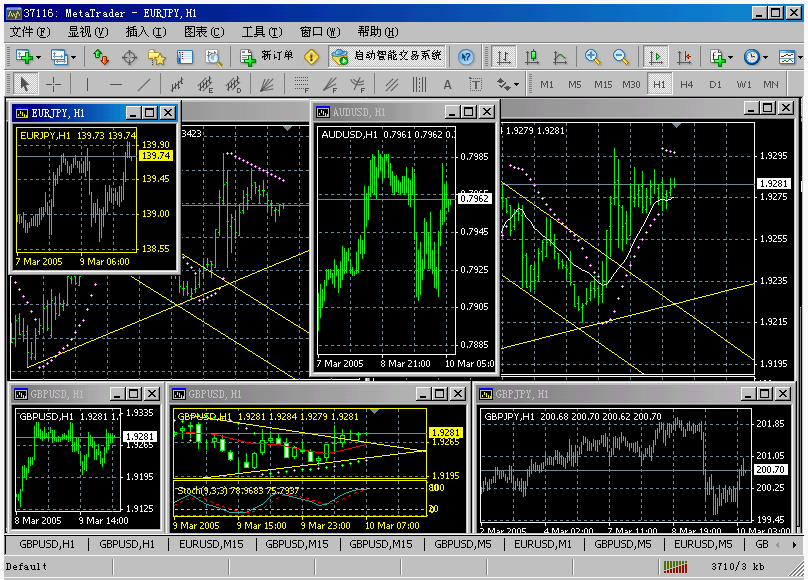The image size is (808, 580).
Task: Expand the new chart dropdown arrow
Action: coord(38,57)
